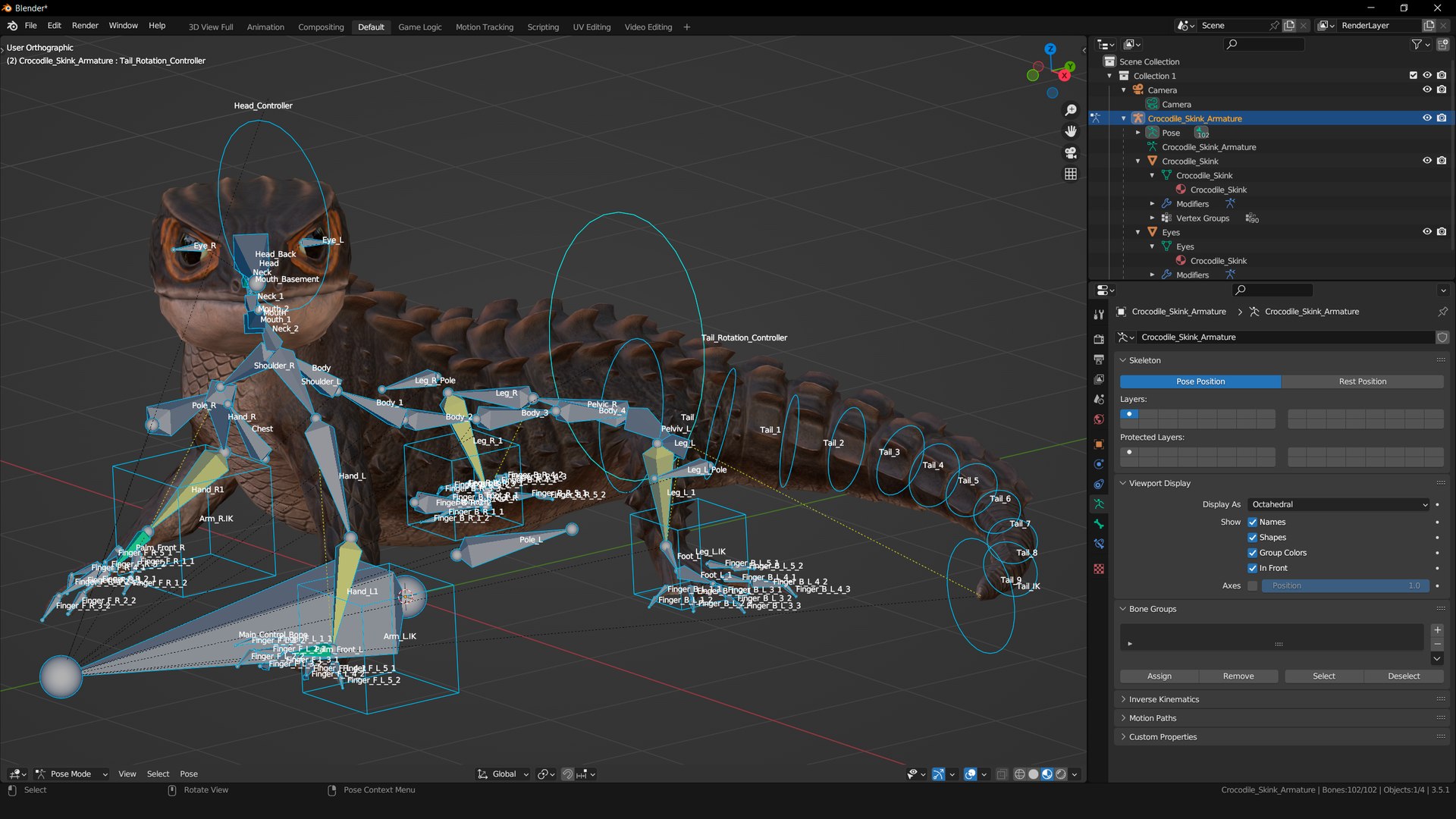Open the Display As Octahedral dropdown
The image size is (1456, 819).
point(1338,505)
